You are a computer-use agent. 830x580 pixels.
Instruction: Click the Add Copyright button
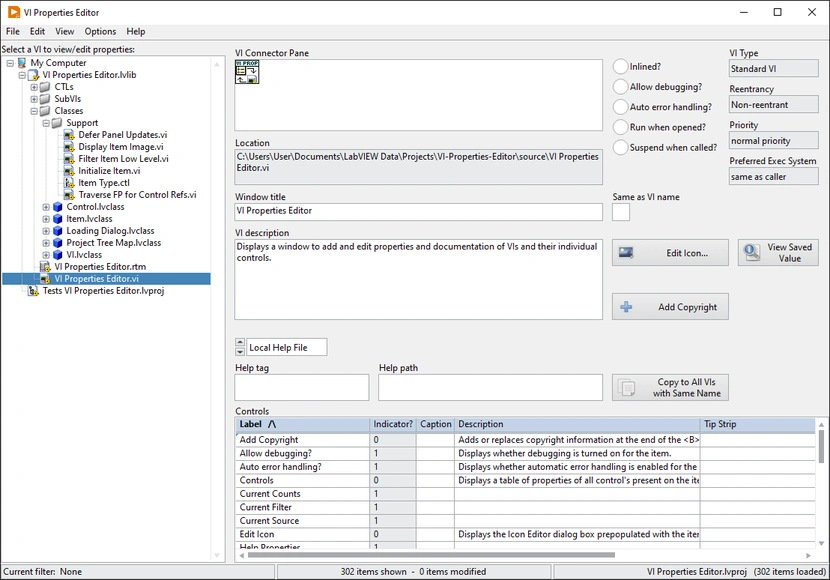click(670, 307)
